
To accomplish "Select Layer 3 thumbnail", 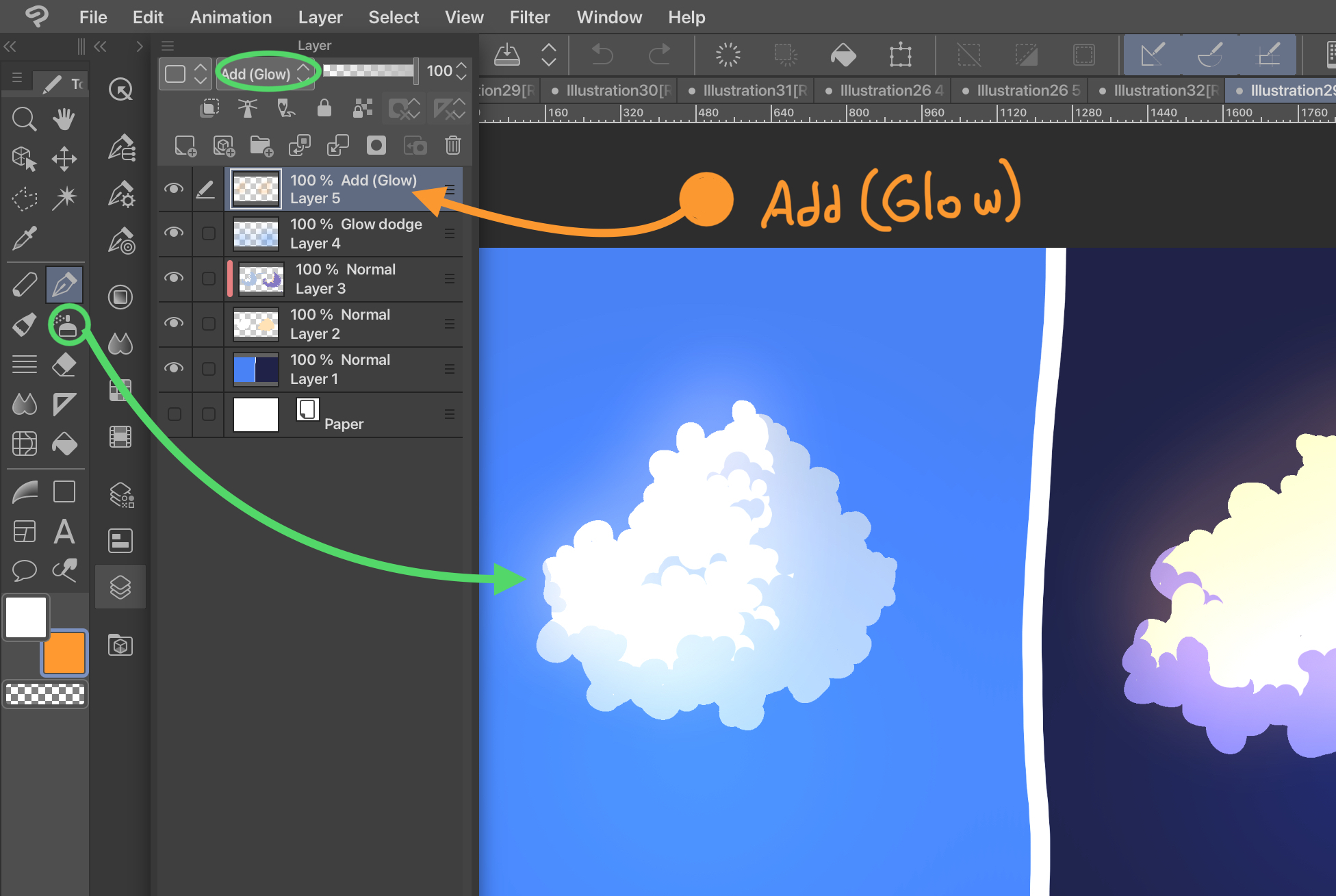I will [261, 279].
